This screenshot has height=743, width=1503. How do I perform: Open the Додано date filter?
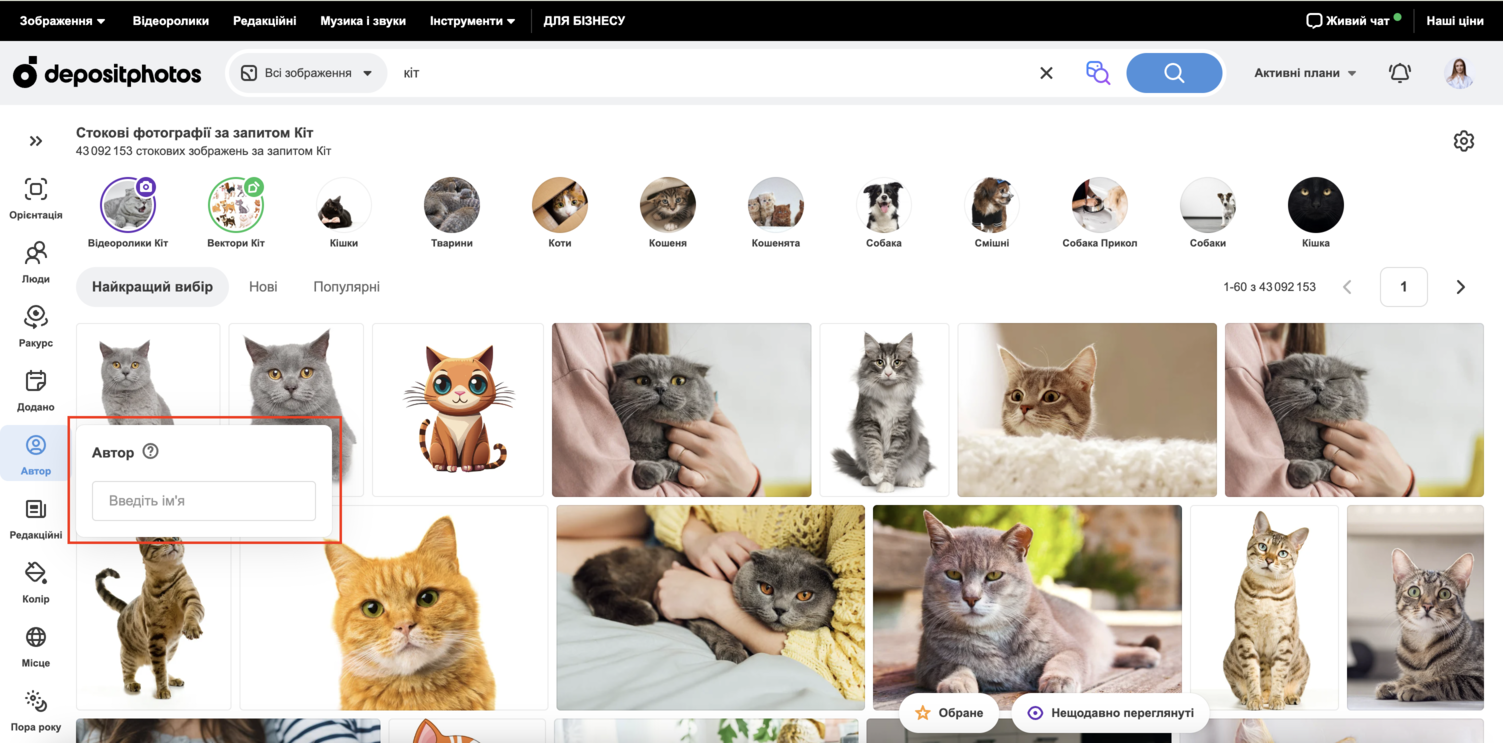[35, 390]
